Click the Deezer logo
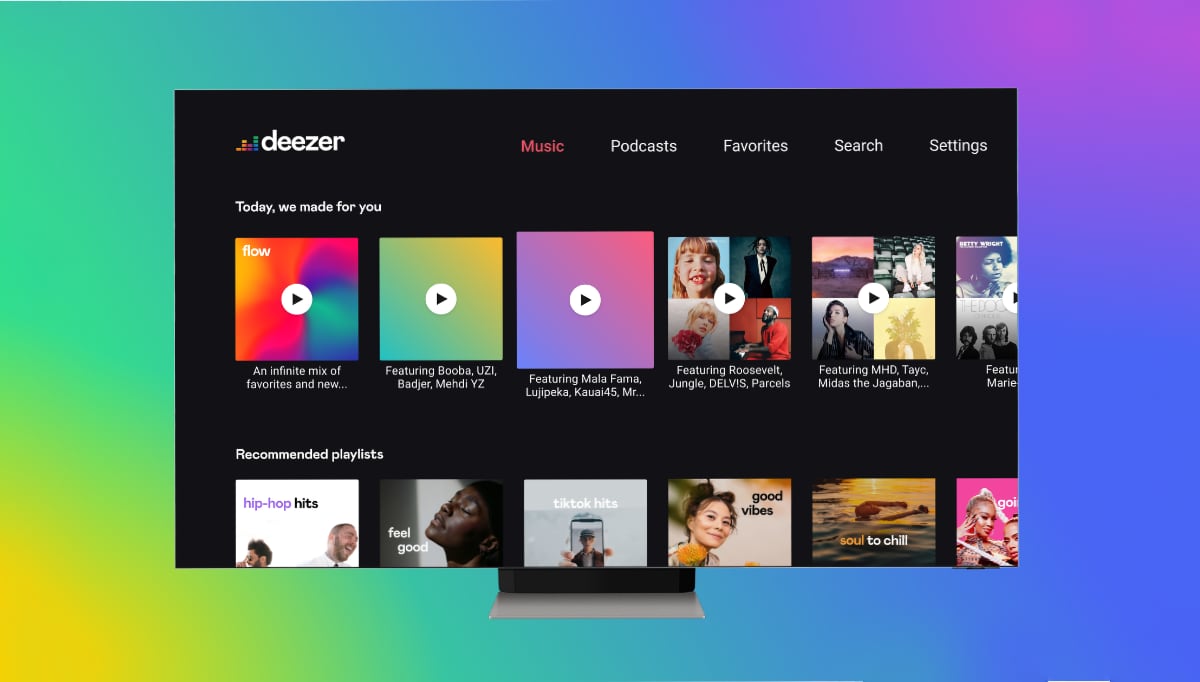Screen dimensions: 1200x682 290,142
